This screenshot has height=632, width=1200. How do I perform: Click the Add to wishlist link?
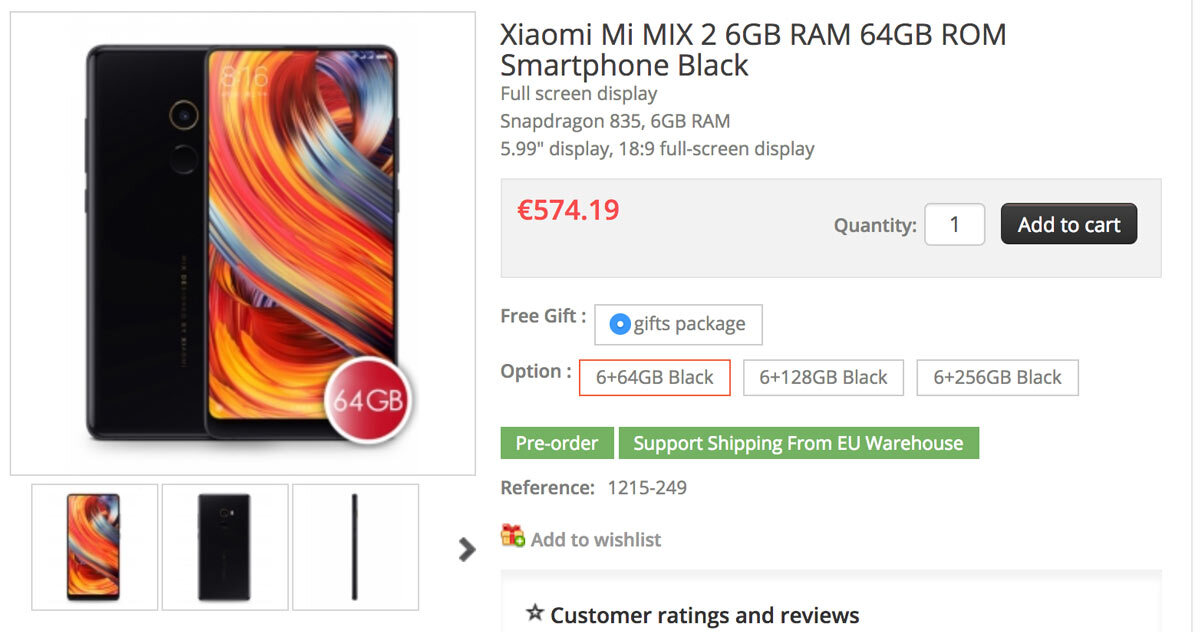pos(596,540)
